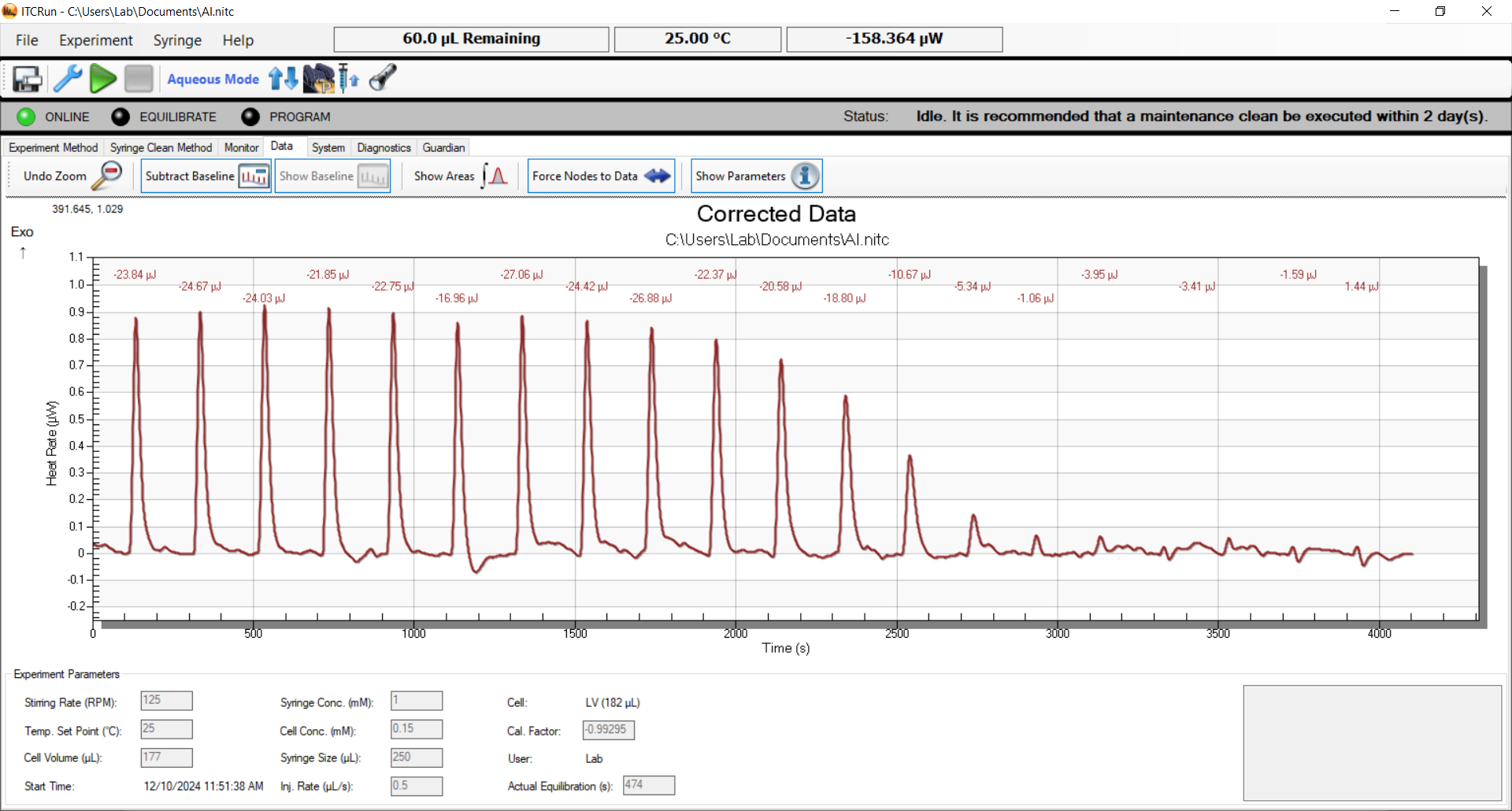Switch to the Syringe Clean Method tab
The height and width of the screenshot is (811, 1512).
point(161,147)
